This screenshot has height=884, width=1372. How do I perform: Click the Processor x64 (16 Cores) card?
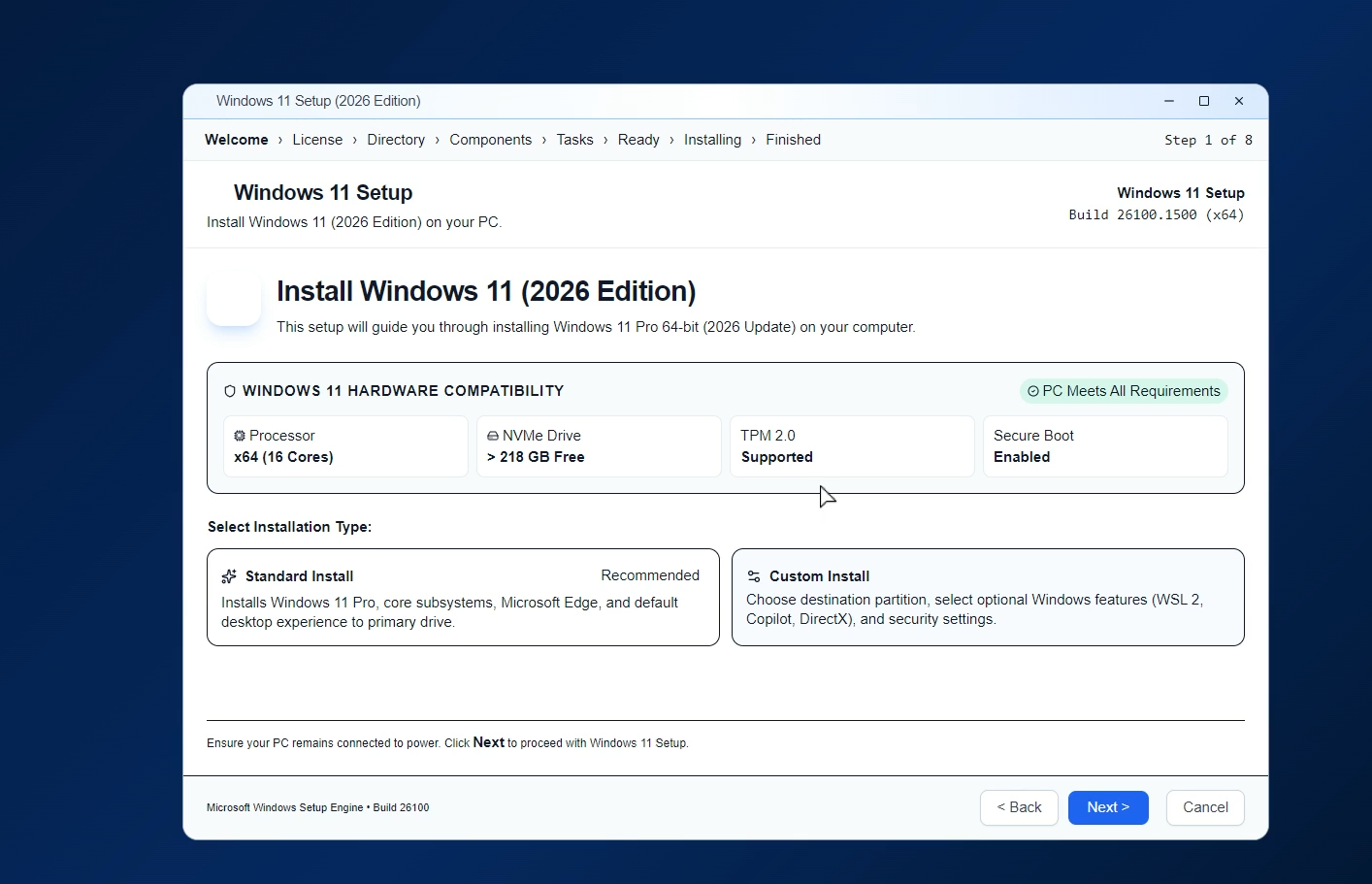(x=345, y=446)
